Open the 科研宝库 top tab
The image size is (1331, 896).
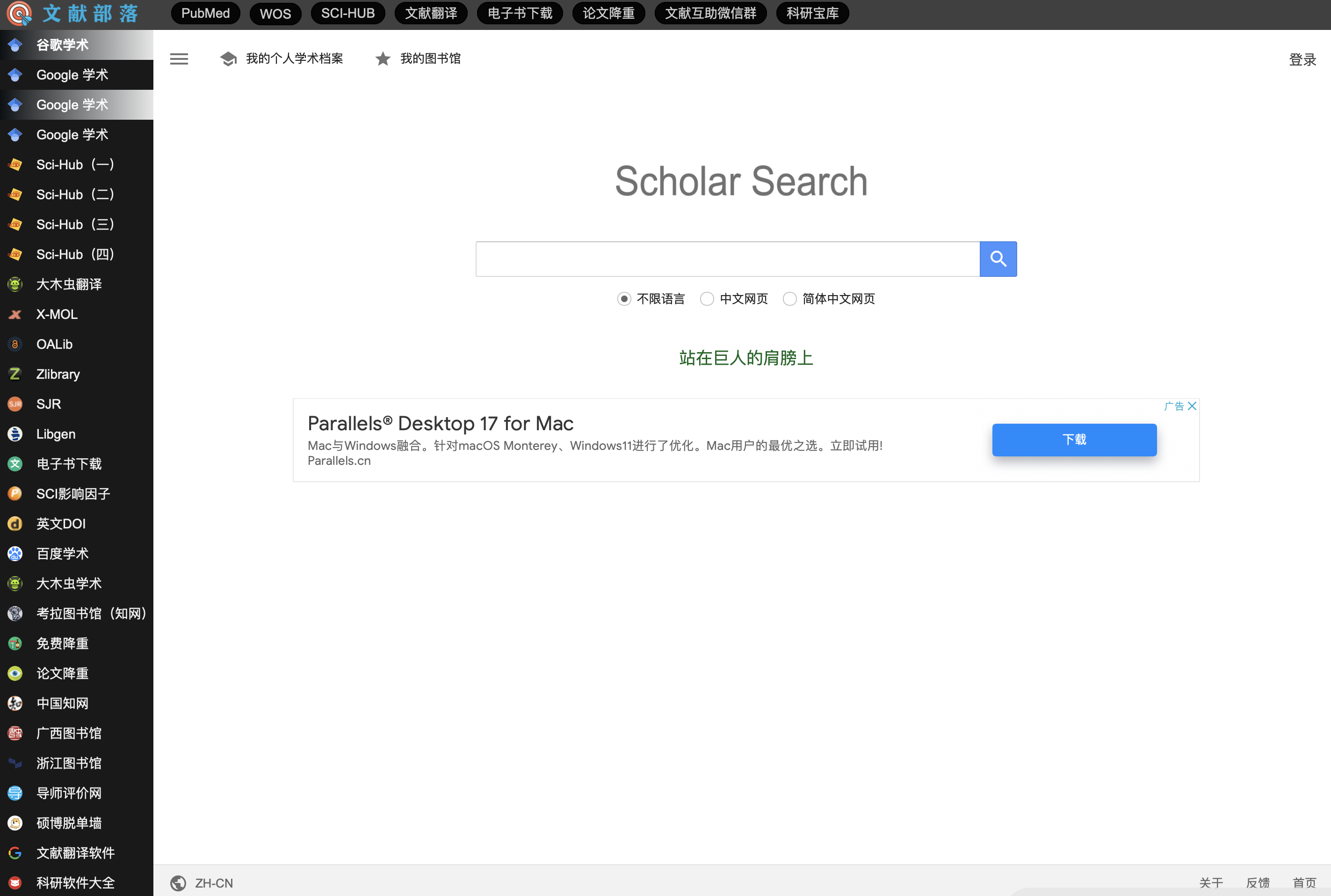[813, 13]
